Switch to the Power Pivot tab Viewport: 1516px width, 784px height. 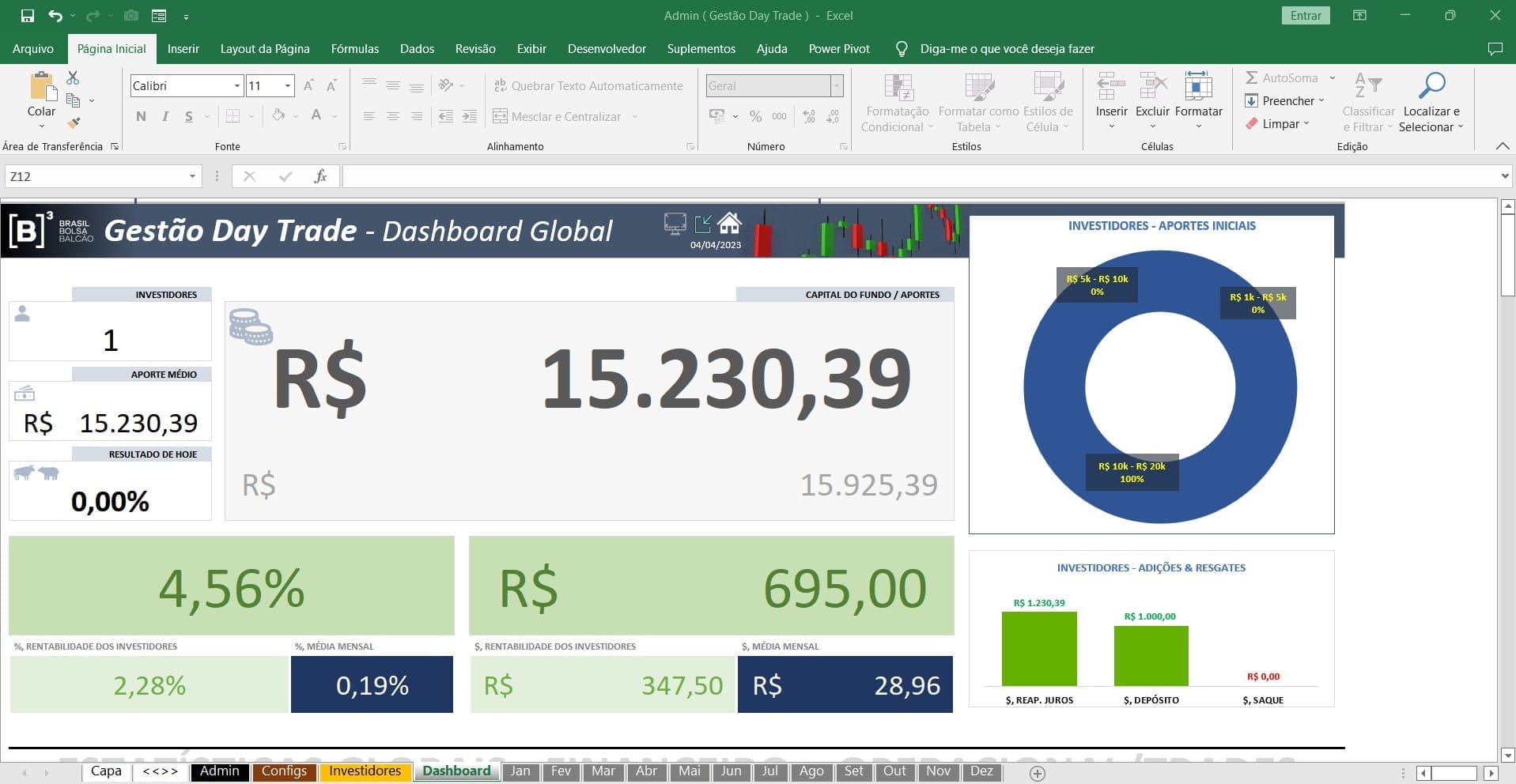coord(839,48)
